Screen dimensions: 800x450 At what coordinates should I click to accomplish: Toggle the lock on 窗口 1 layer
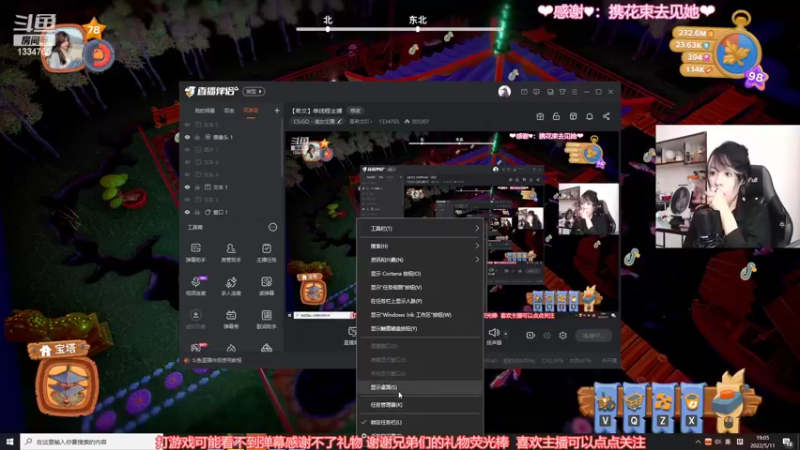click(x=197, y=212)
